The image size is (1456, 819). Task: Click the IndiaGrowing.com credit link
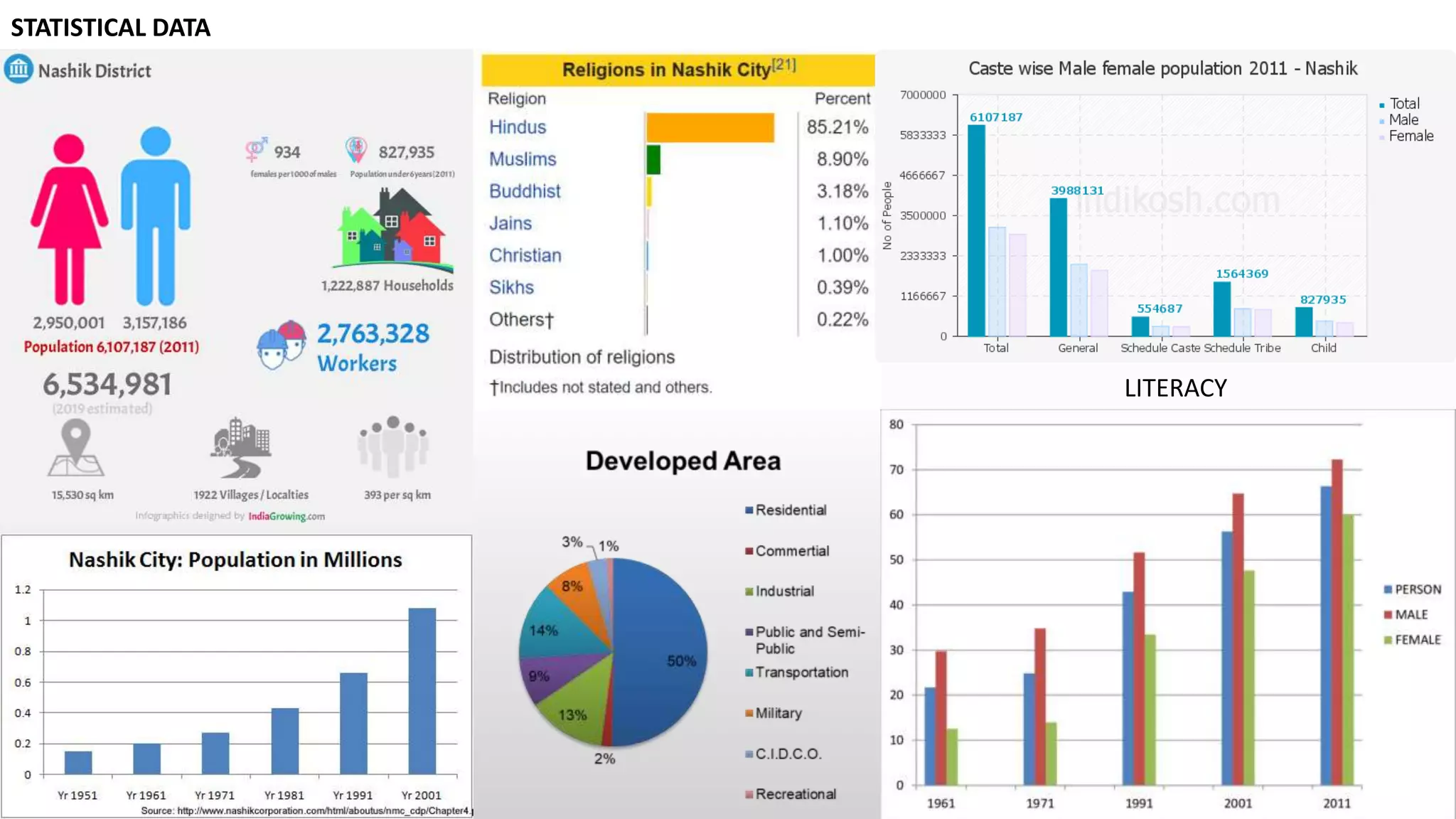[287, 516]
